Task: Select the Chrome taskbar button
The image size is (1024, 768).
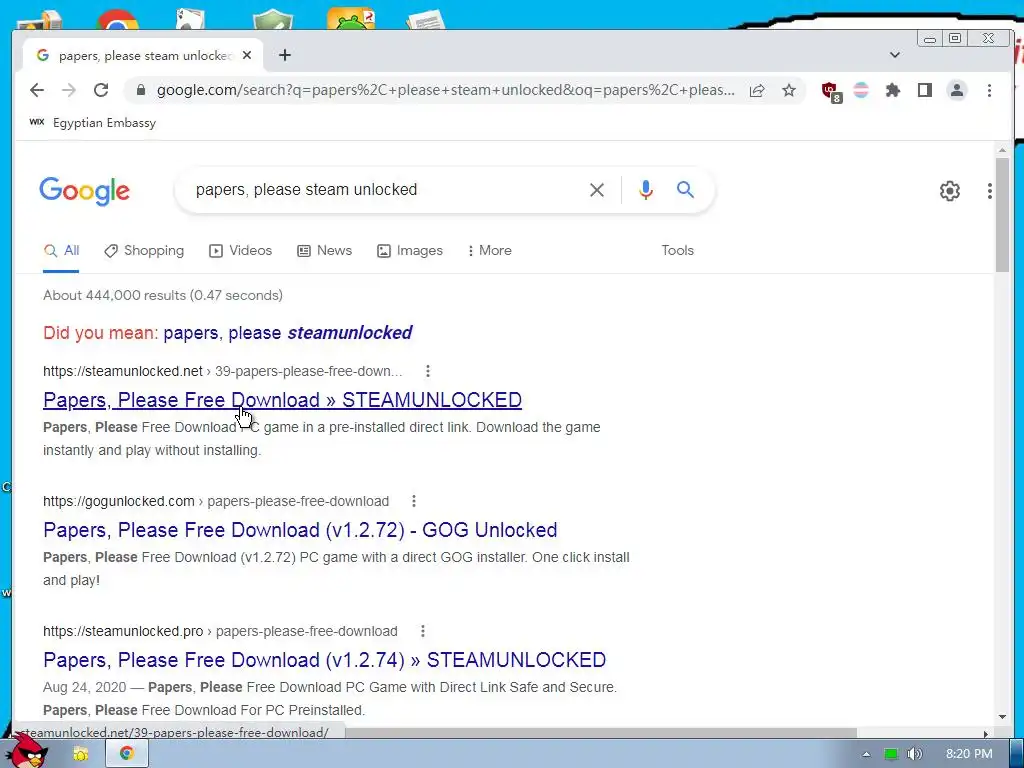Action: tap(127, 754)
